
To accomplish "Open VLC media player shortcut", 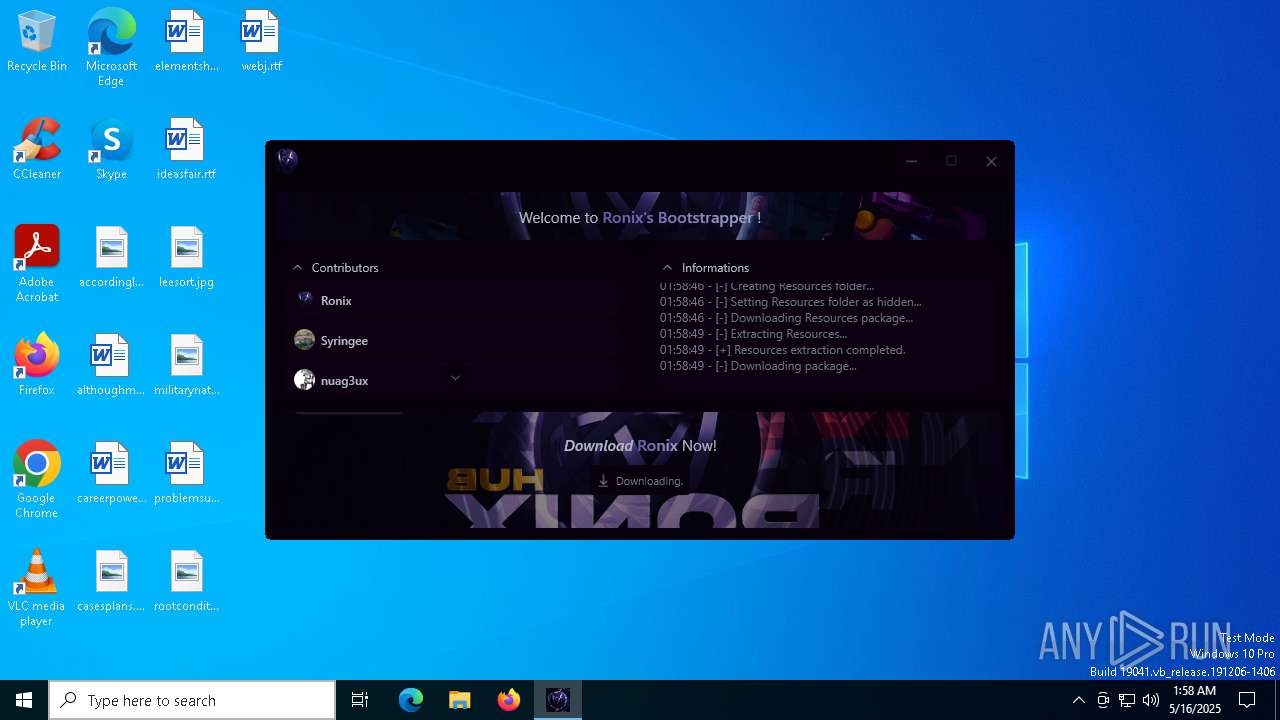I will 37,588.
